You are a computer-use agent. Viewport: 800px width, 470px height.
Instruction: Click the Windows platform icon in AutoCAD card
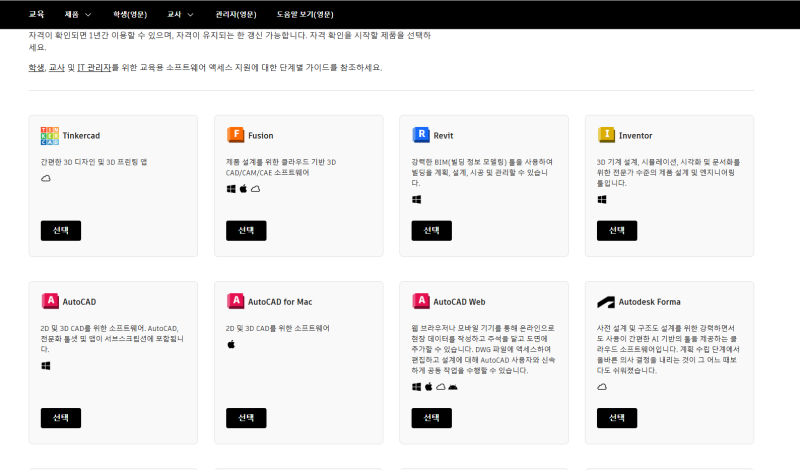click(46, 366)
